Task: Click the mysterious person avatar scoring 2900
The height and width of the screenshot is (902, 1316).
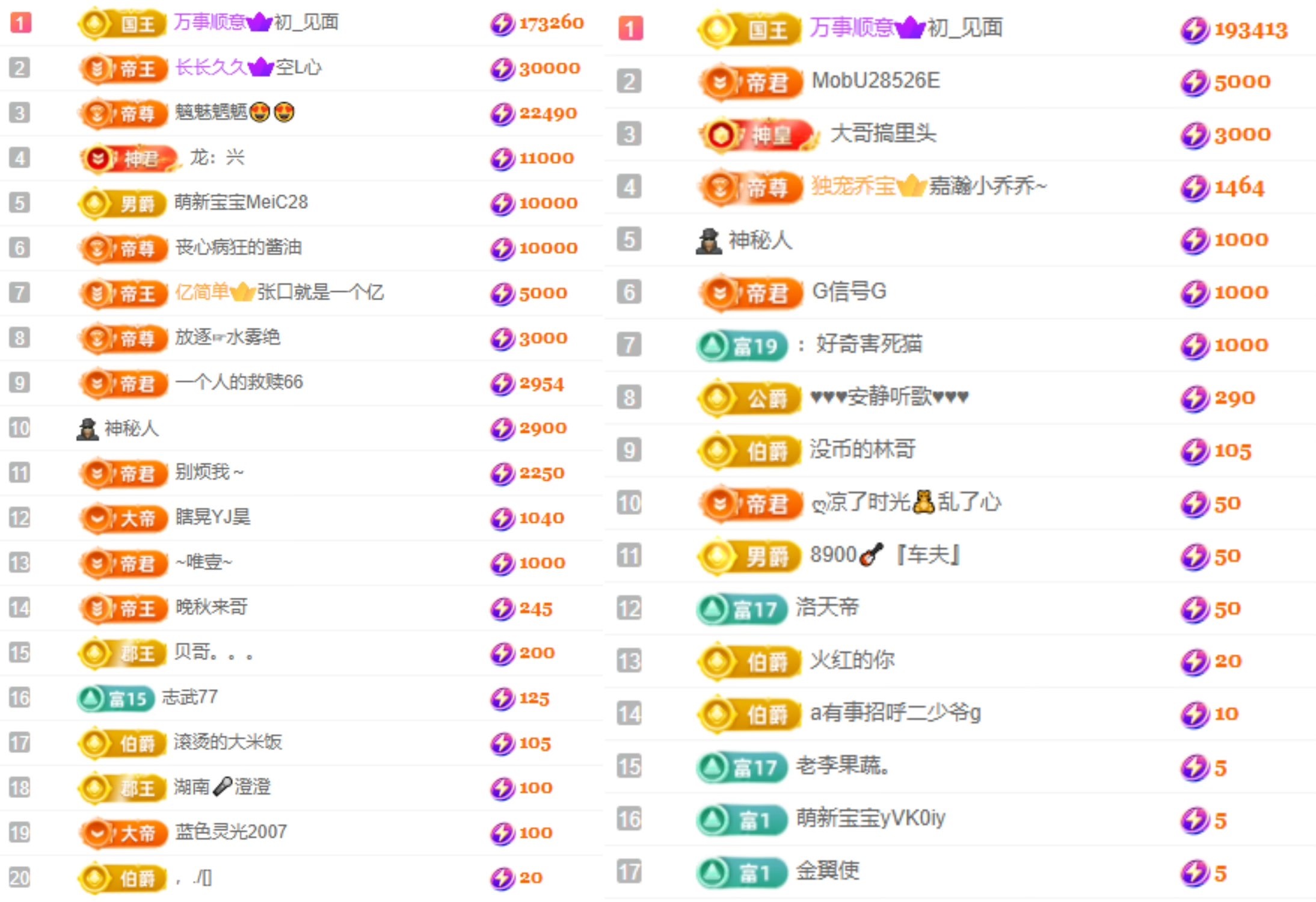Action: coord(88,428)
